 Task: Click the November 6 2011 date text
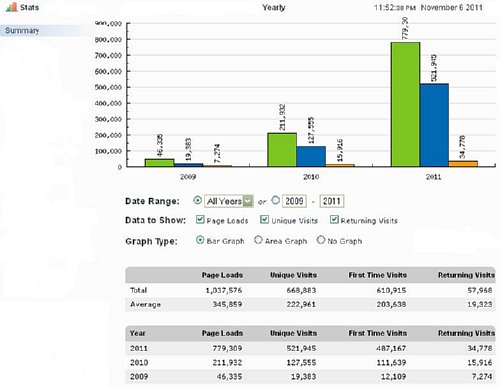pos(452,7)
